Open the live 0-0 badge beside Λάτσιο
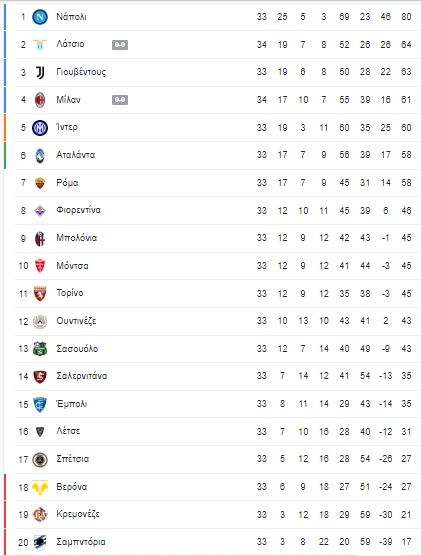The width and height of the screenshot is (421, 556). pos(120,45)
